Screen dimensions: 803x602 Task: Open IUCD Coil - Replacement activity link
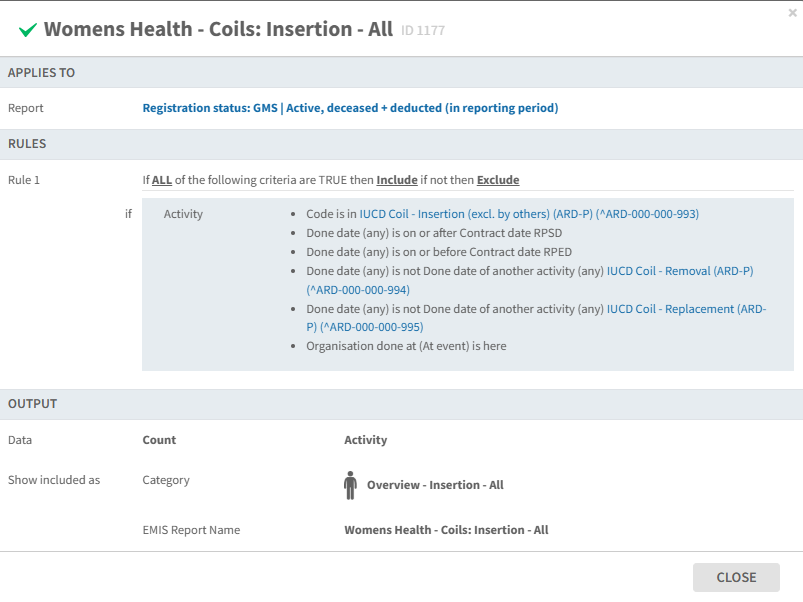point(686,309)
